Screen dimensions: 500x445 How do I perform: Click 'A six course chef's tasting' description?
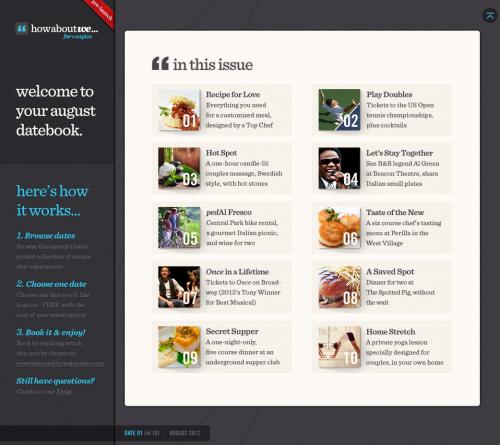(x=404, y=223)
